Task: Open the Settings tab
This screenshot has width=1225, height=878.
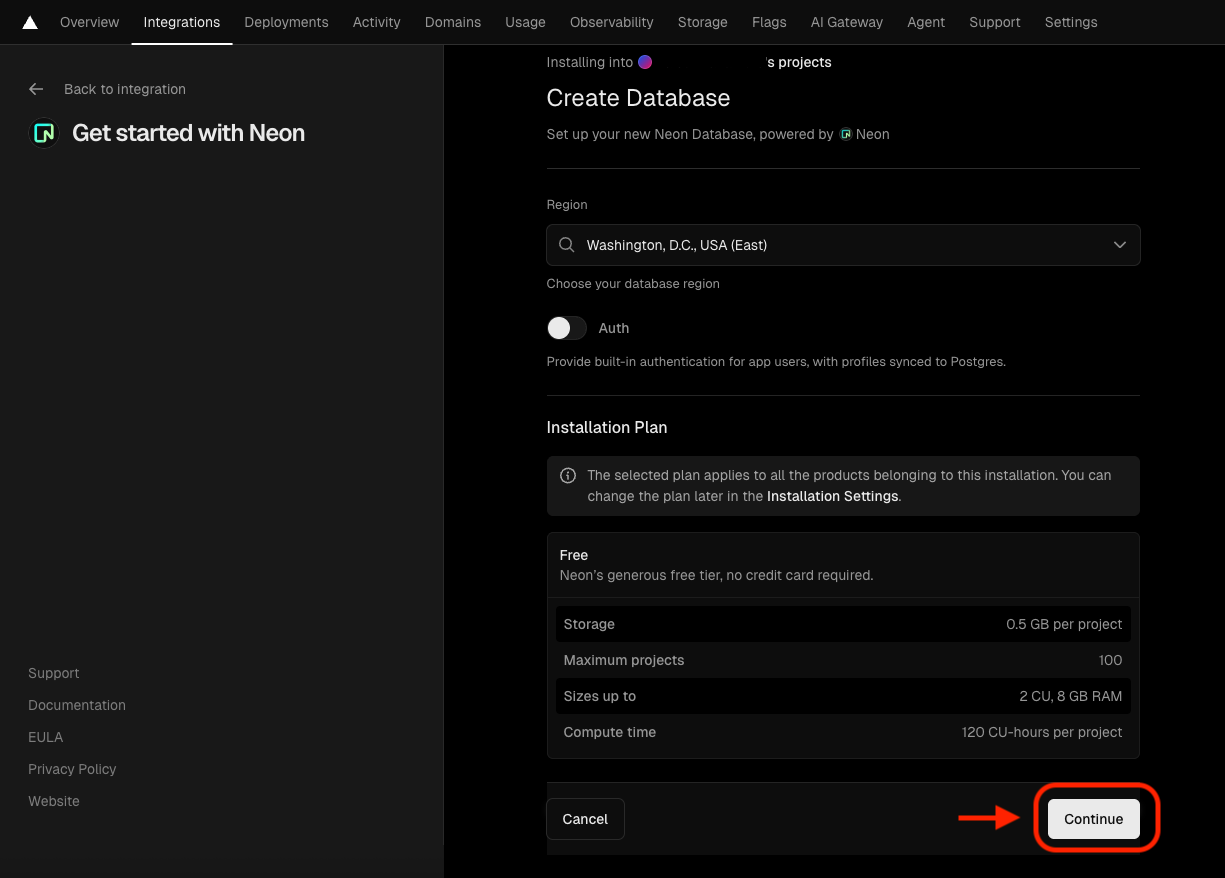Action: click(1071, 22)
